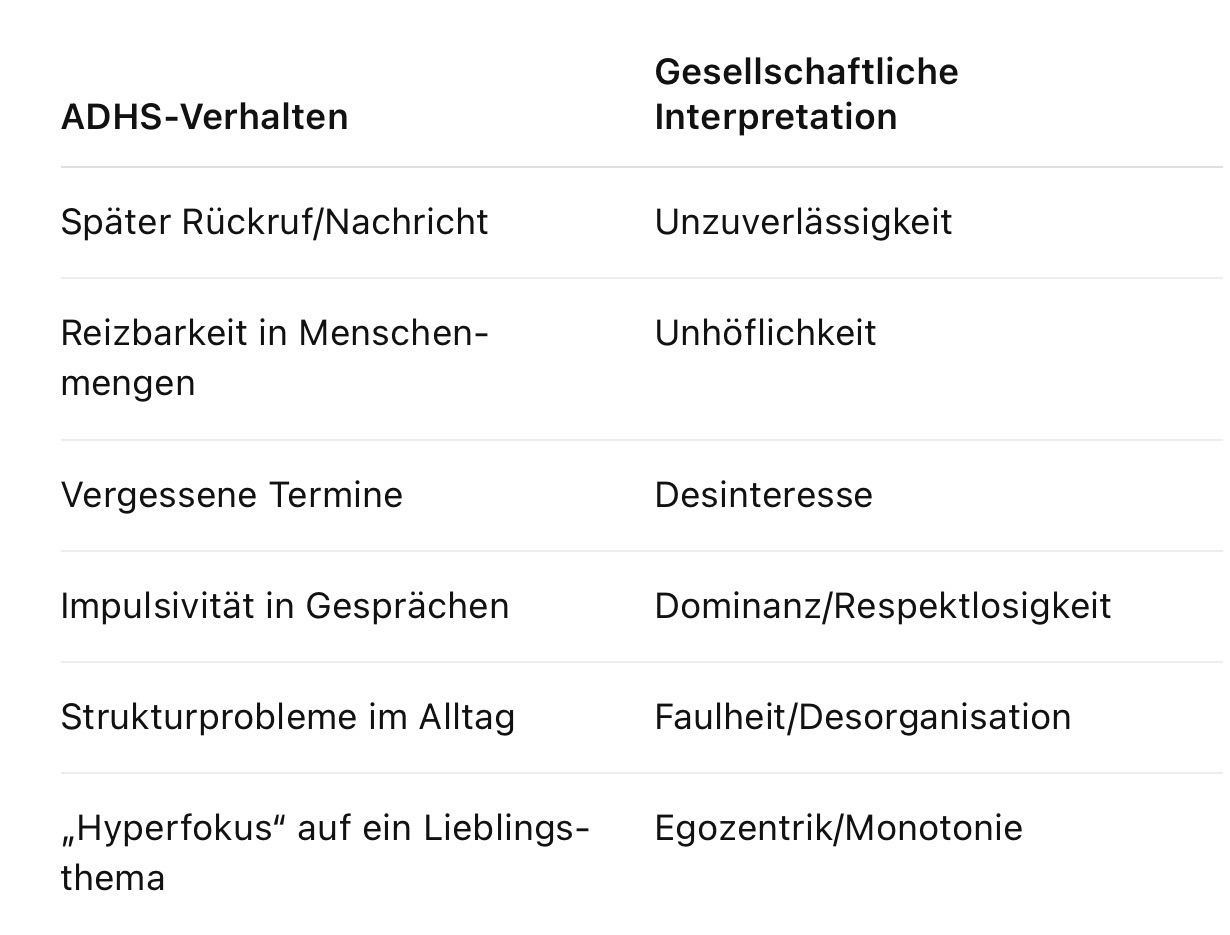Click the "Reizbarkeit in Menschenmengen" cell
The image size is (1230, 935).
click(x=274, y=357)
